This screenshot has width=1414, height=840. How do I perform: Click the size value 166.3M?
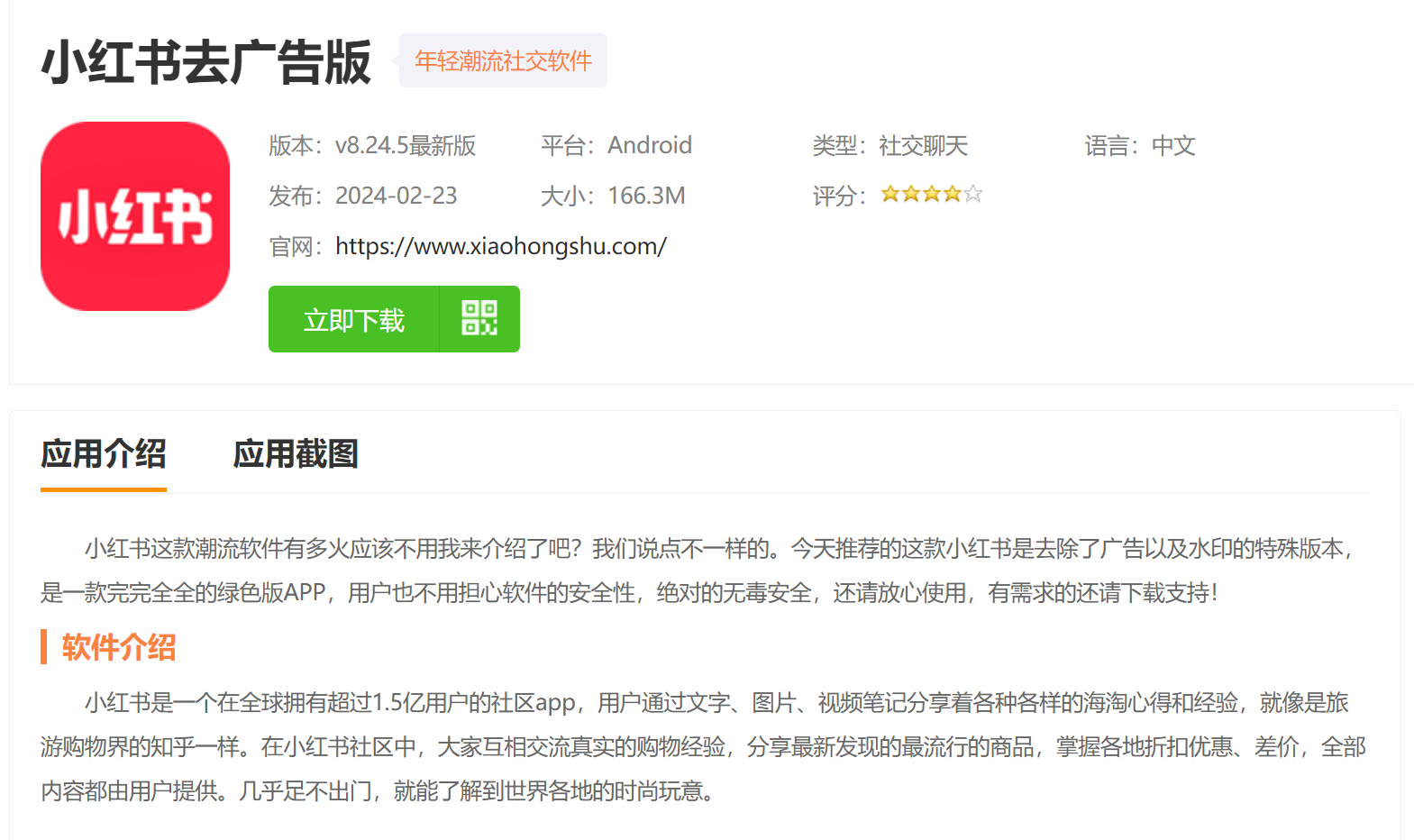(646, 196)
